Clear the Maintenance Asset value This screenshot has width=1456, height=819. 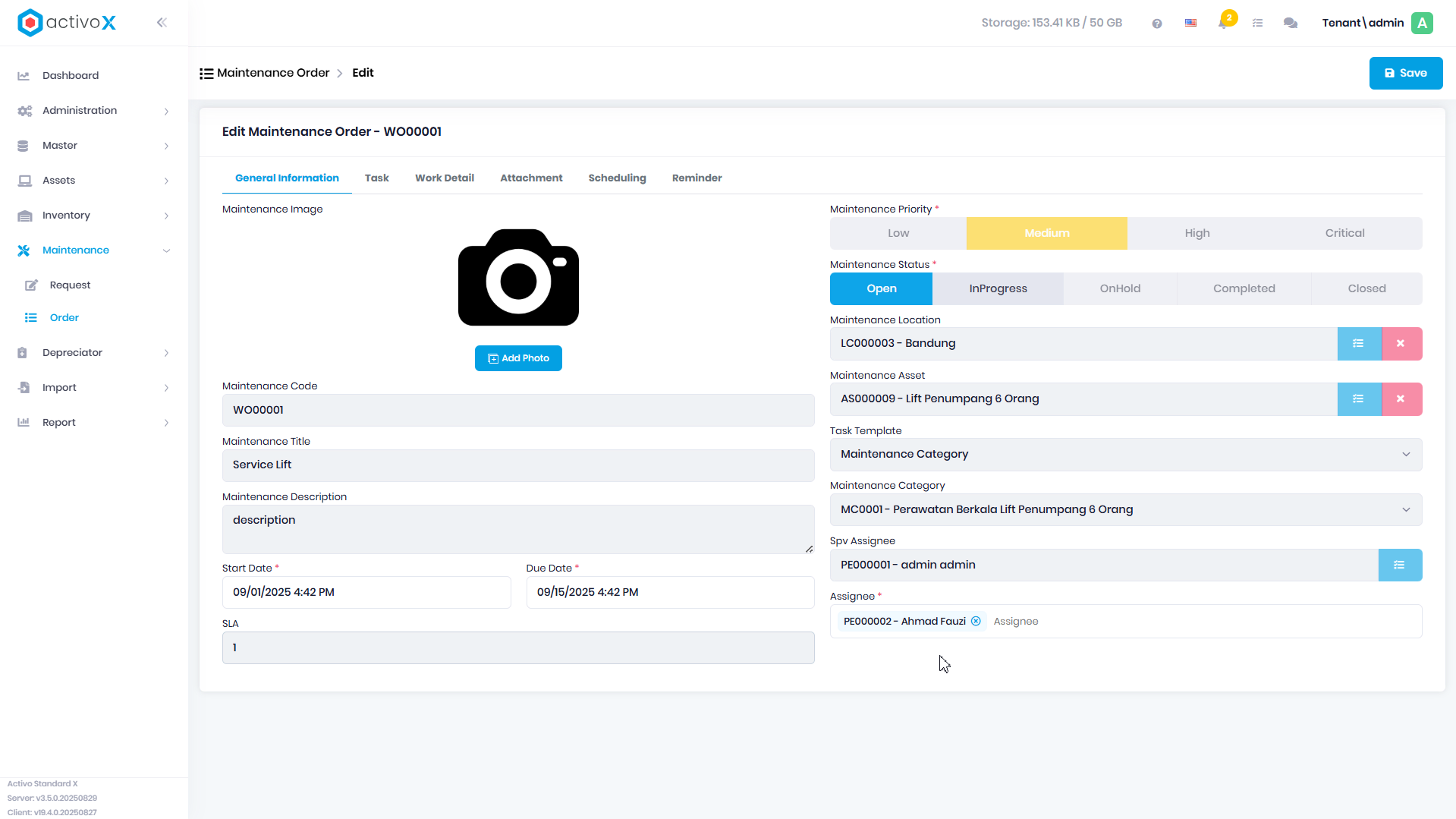point(1401,399)
